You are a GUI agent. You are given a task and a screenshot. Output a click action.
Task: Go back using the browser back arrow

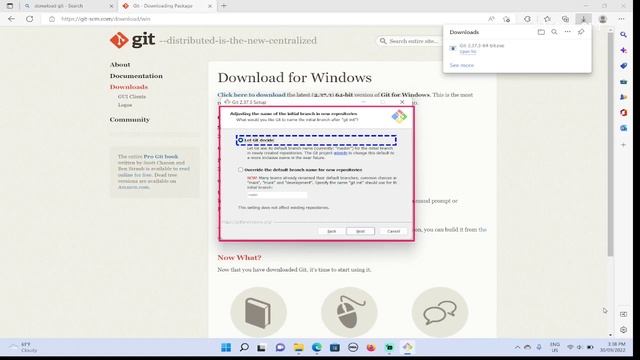11,19
